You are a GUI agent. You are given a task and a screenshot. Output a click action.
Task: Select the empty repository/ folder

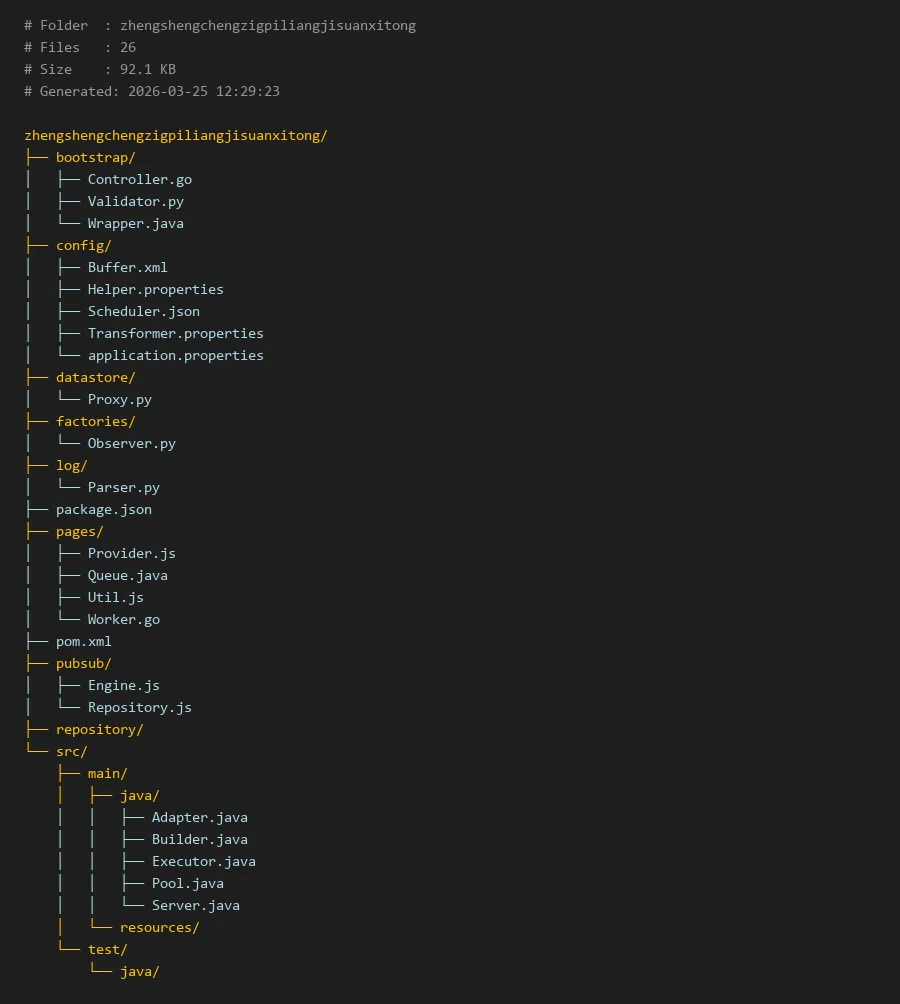click(99, 729)
